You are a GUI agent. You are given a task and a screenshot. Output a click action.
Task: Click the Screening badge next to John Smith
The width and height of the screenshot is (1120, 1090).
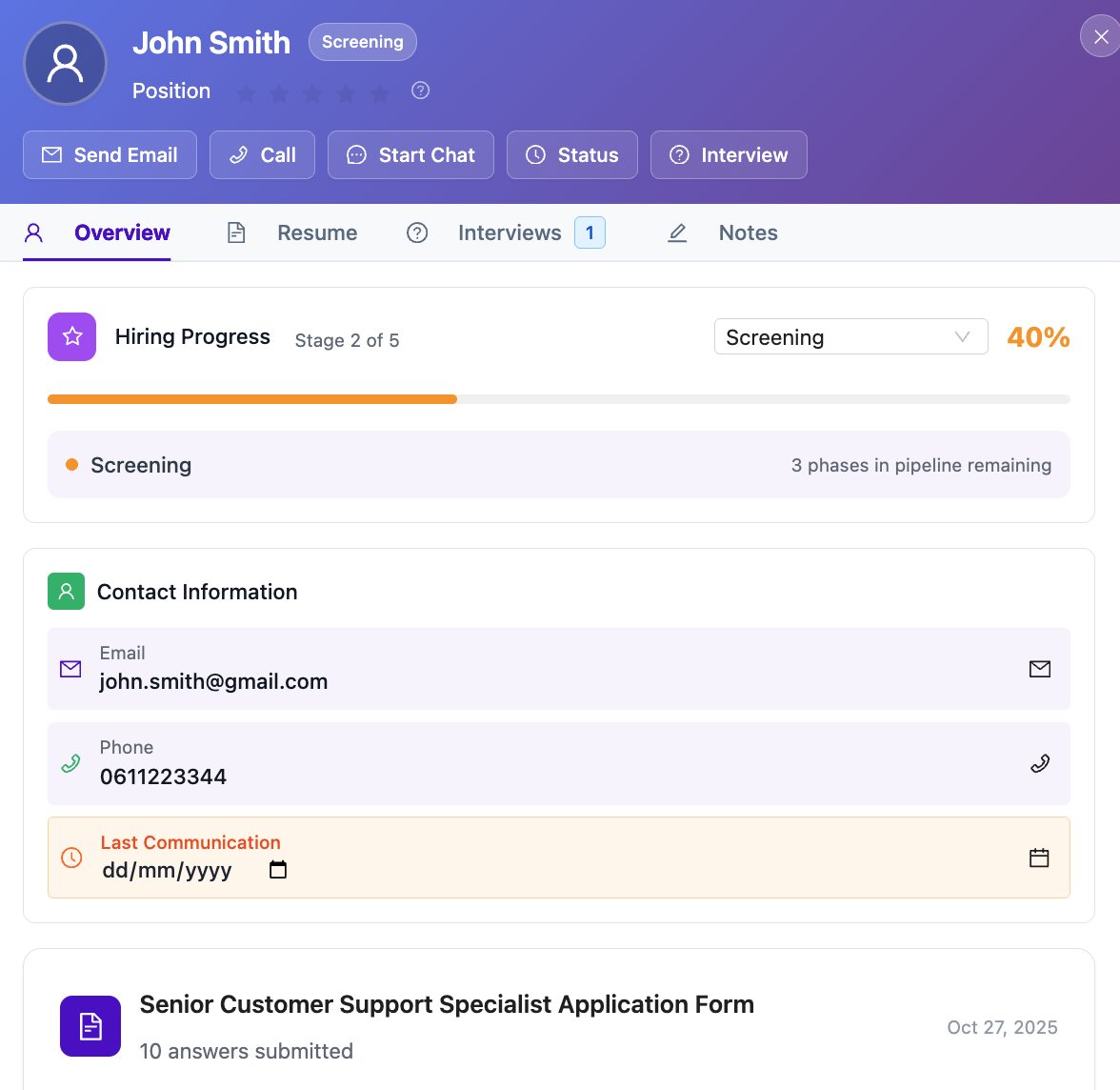pyautogui.click(x=362, y=42)
